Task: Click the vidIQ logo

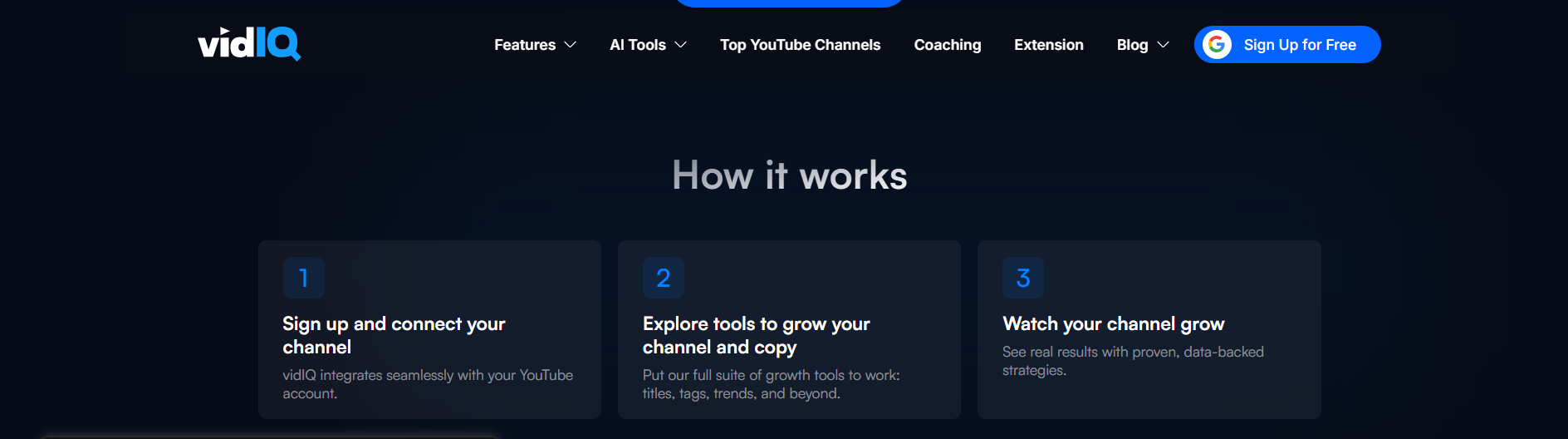Action: (x=249, y=43)
